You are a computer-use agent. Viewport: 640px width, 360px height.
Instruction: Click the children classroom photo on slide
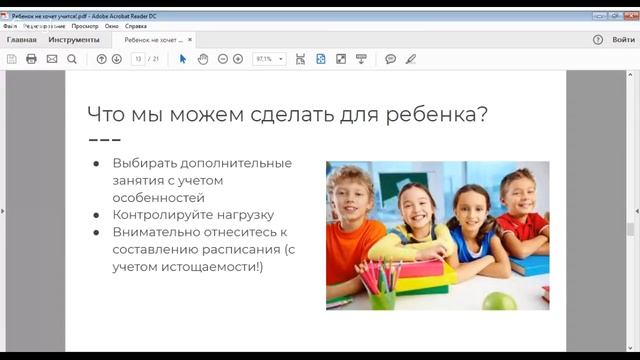point(438,236)
